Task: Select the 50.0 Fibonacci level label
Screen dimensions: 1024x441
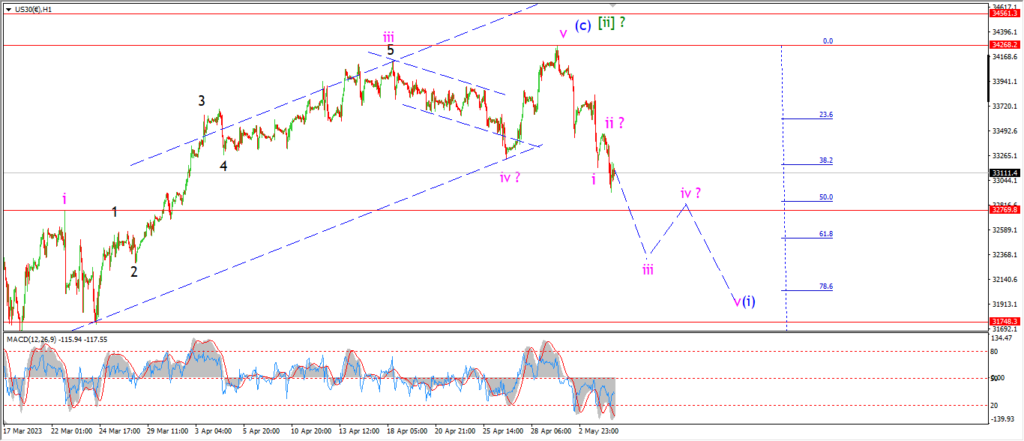Action: tap(825, 197)
